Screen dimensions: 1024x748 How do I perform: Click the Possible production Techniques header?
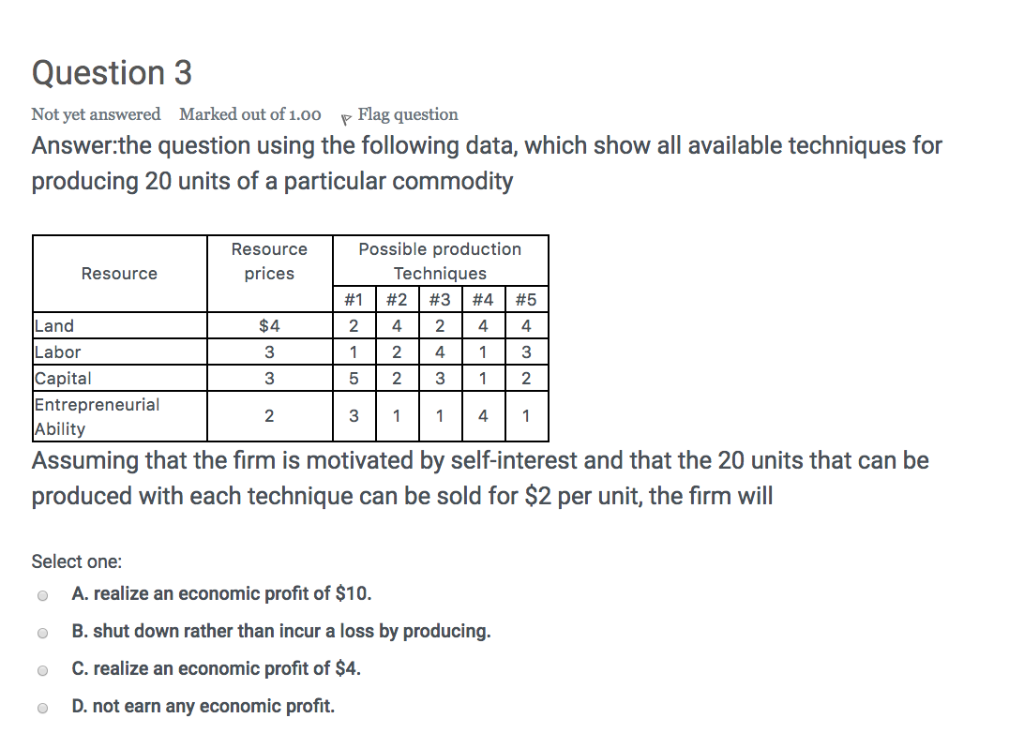pyautogui.click(x=440, y=261)
